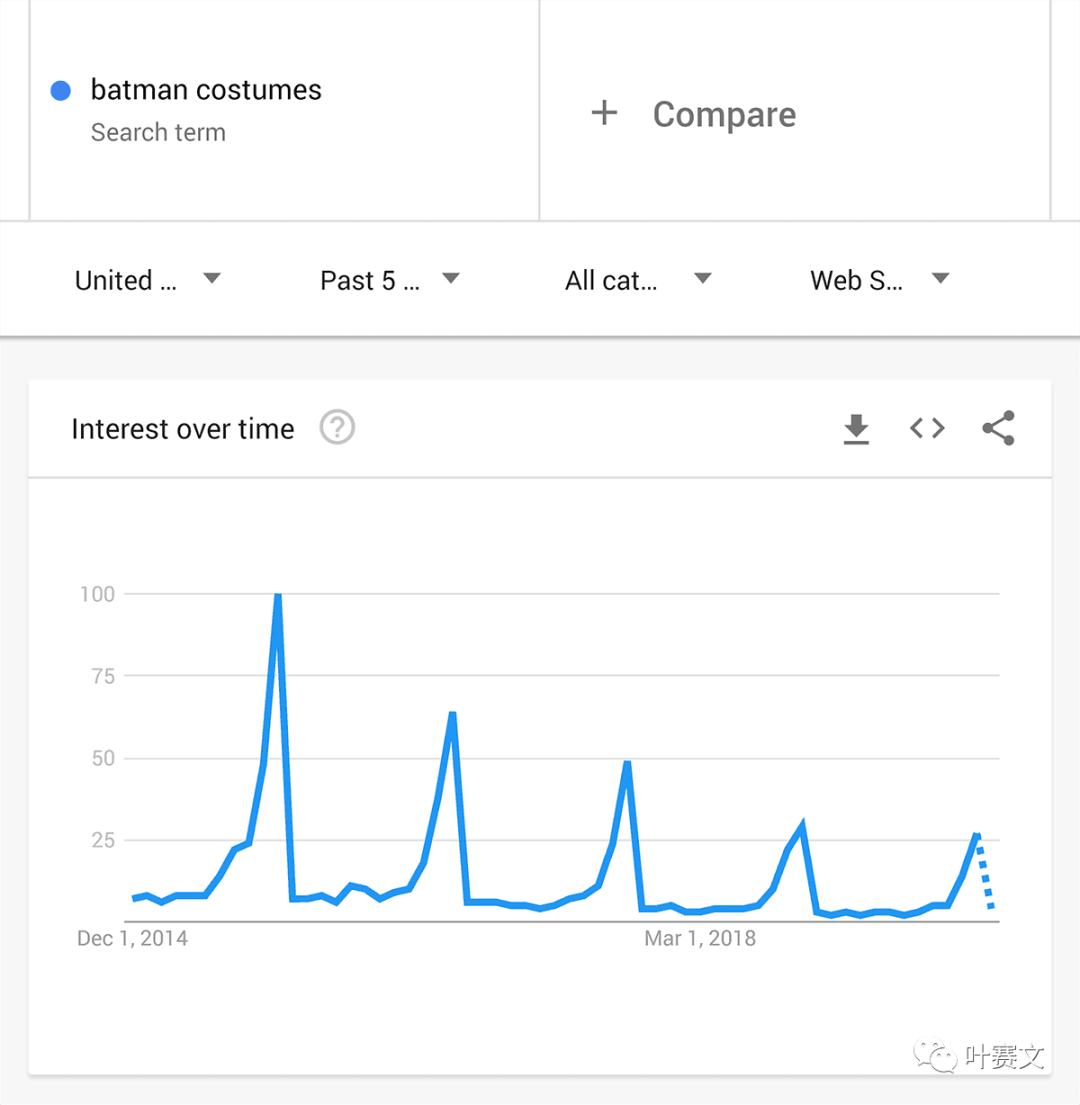
Task: Share the interest over time chart
Action: (x=998, y=428)
